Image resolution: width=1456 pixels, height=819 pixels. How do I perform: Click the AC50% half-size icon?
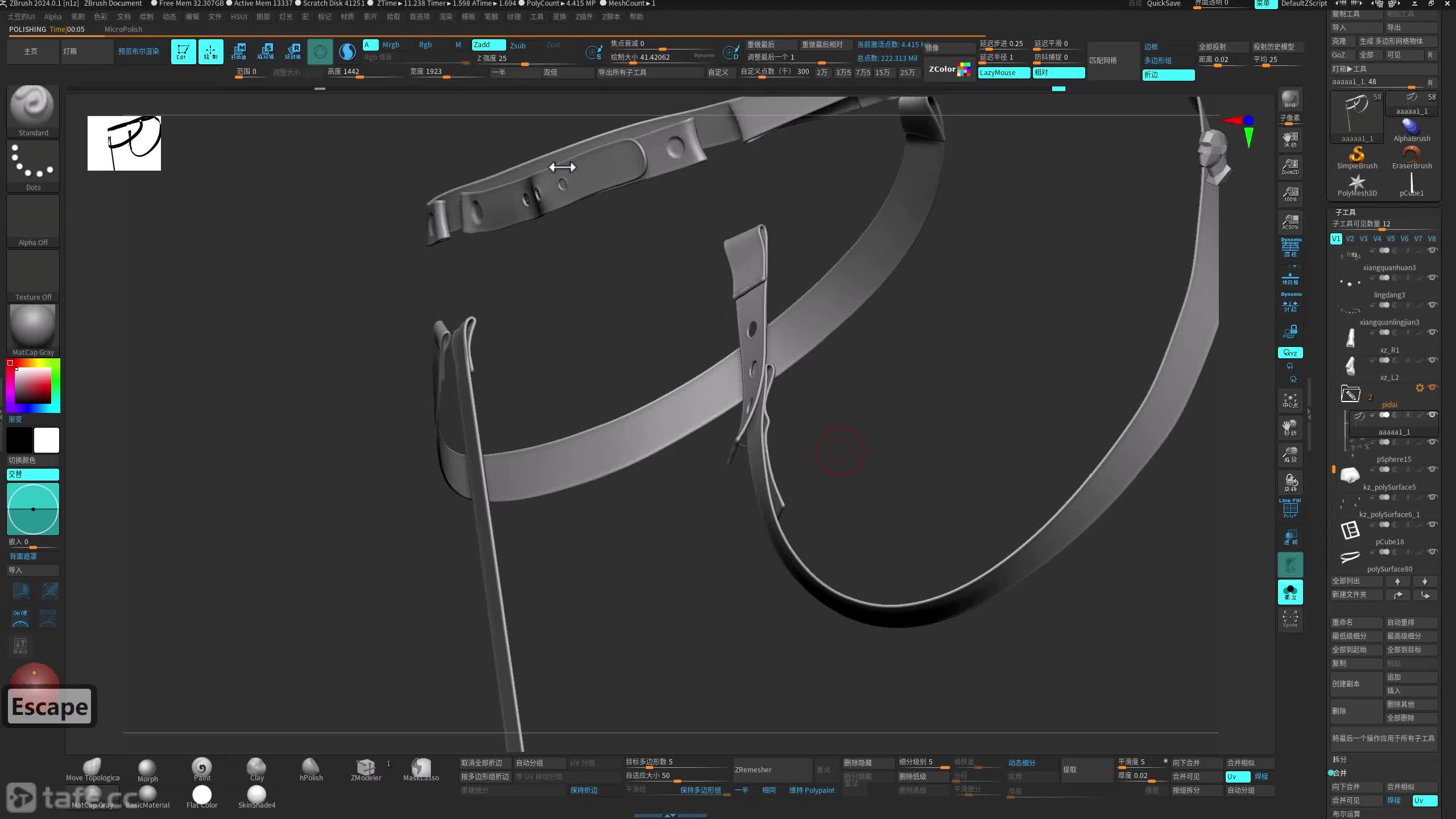(1290, 221)
